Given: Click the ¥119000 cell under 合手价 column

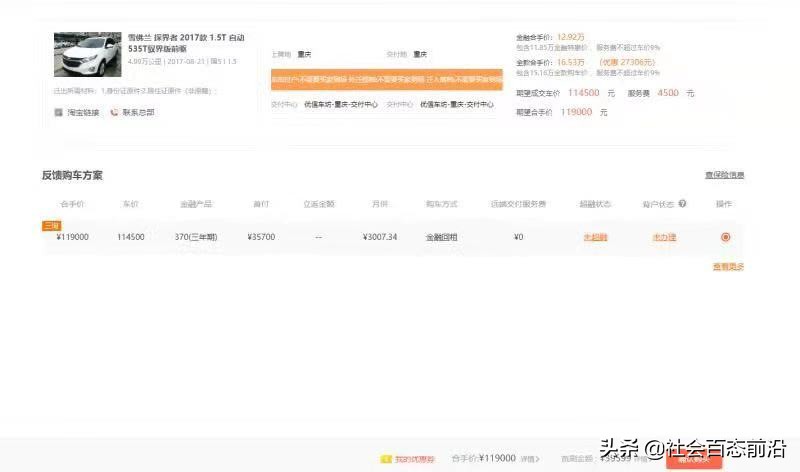Looking at the screenshot, I should (72, 237).
